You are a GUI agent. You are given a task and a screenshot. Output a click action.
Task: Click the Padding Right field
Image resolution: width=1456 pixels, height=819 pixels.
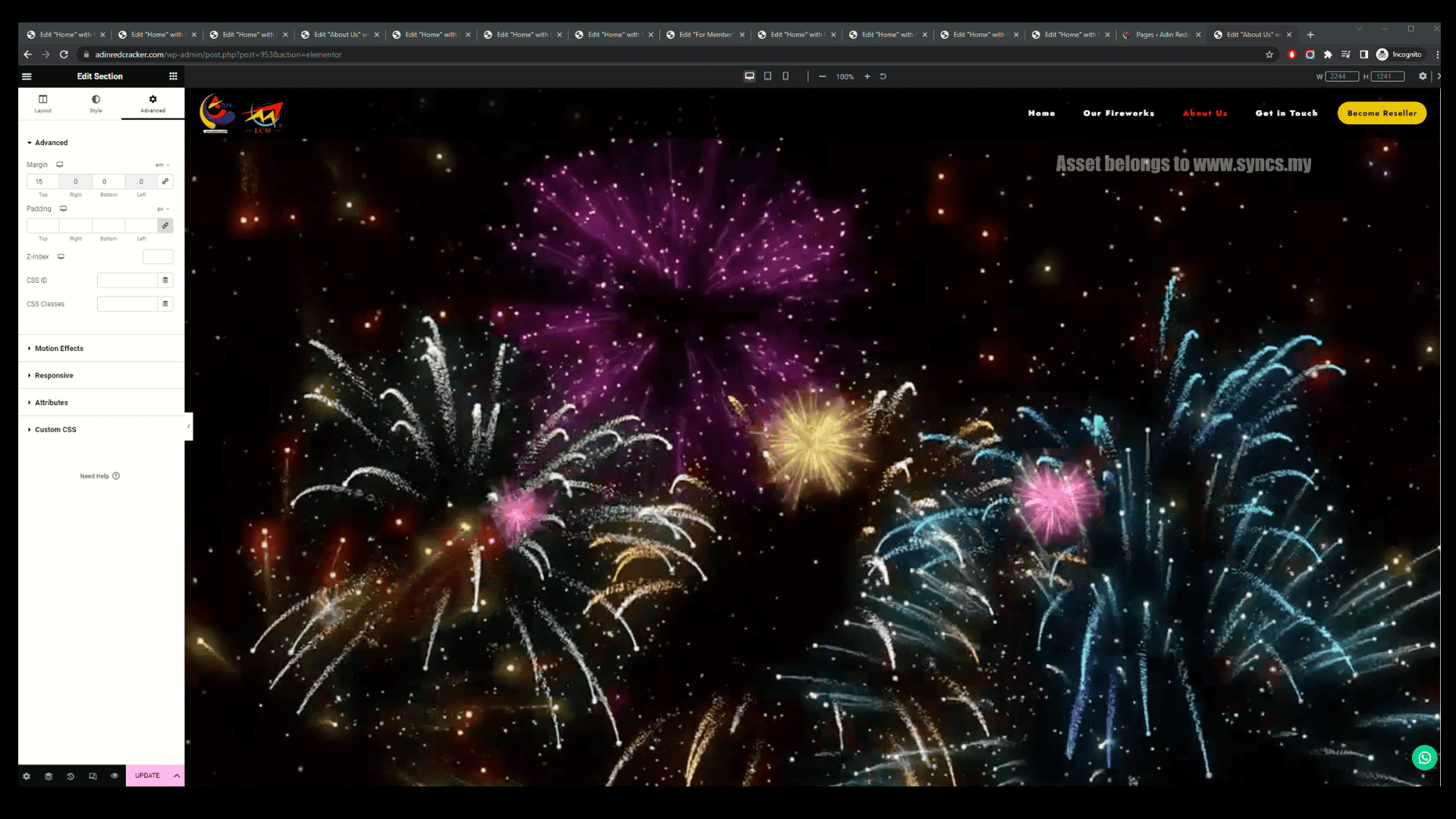pyautogui.click(x=76, y=225)
